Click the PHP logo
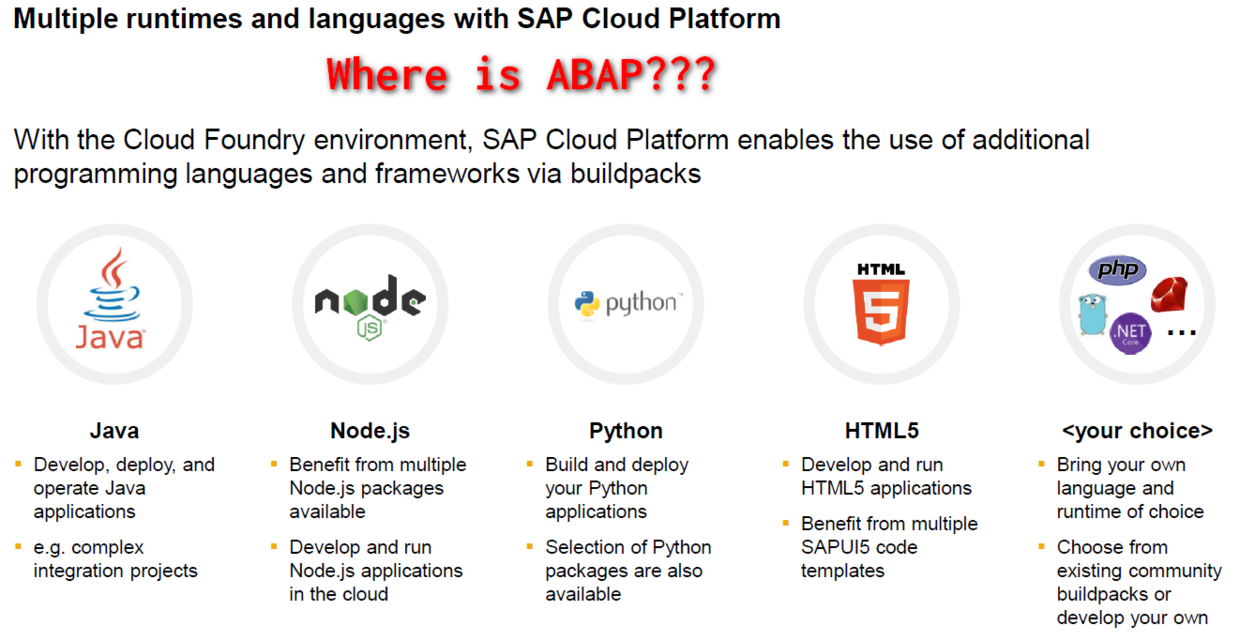This screenshot has width=1240, height=641. (1117, 269)
